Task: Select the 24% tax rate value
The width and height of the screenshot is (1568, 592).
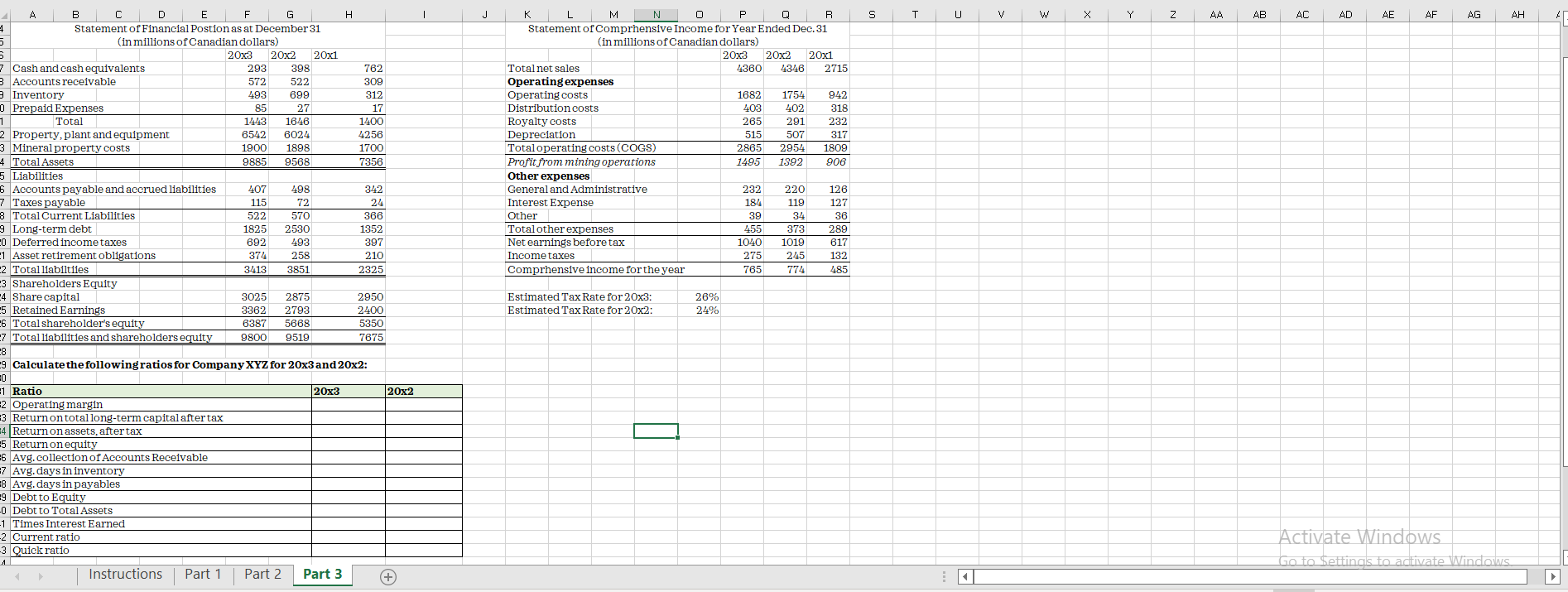Action: 707,310
